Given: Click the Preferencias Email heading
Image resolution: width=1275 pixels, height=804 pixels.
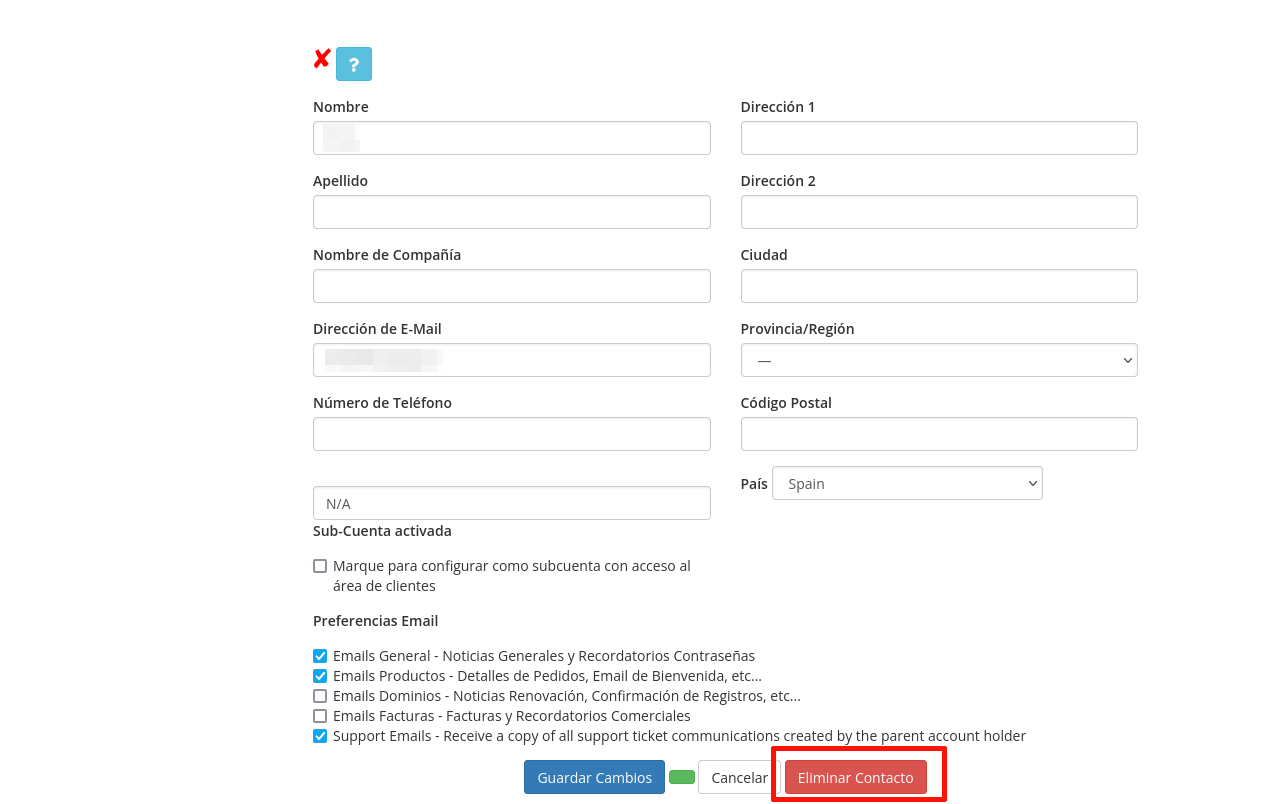Looking at the screenshot, I should (x=375, y=621).
